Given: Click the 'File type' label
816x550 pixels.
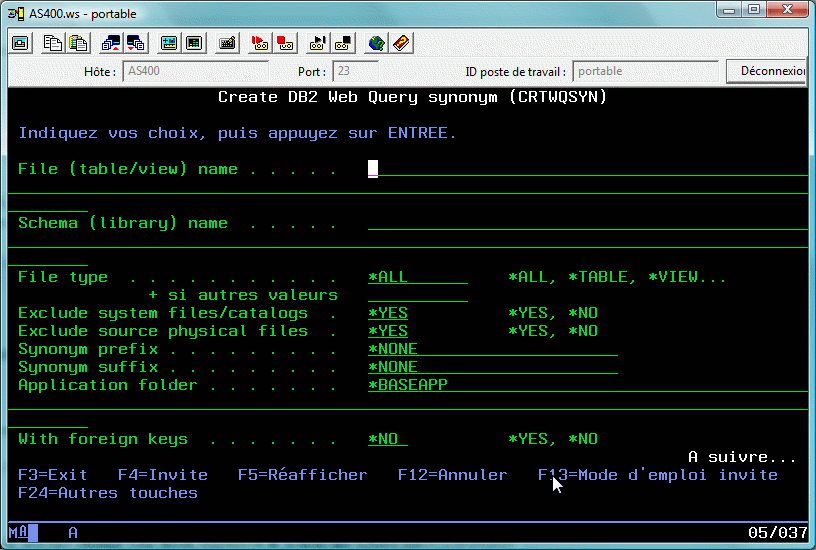Looking at the screenshot, I should tap(63, 277).
